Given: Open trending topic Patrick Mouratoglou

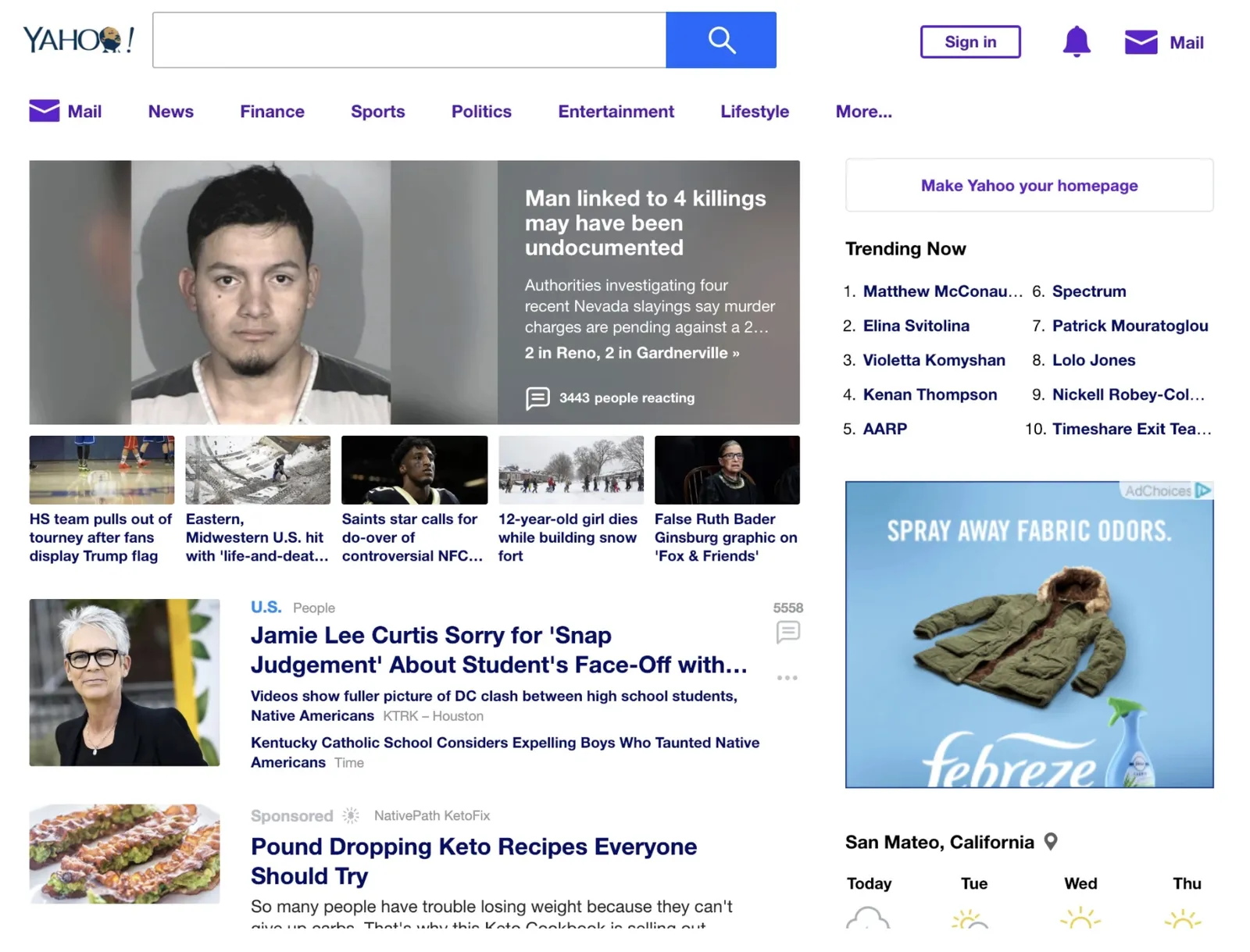Looking at the screenshot, I should point(1130,326).
